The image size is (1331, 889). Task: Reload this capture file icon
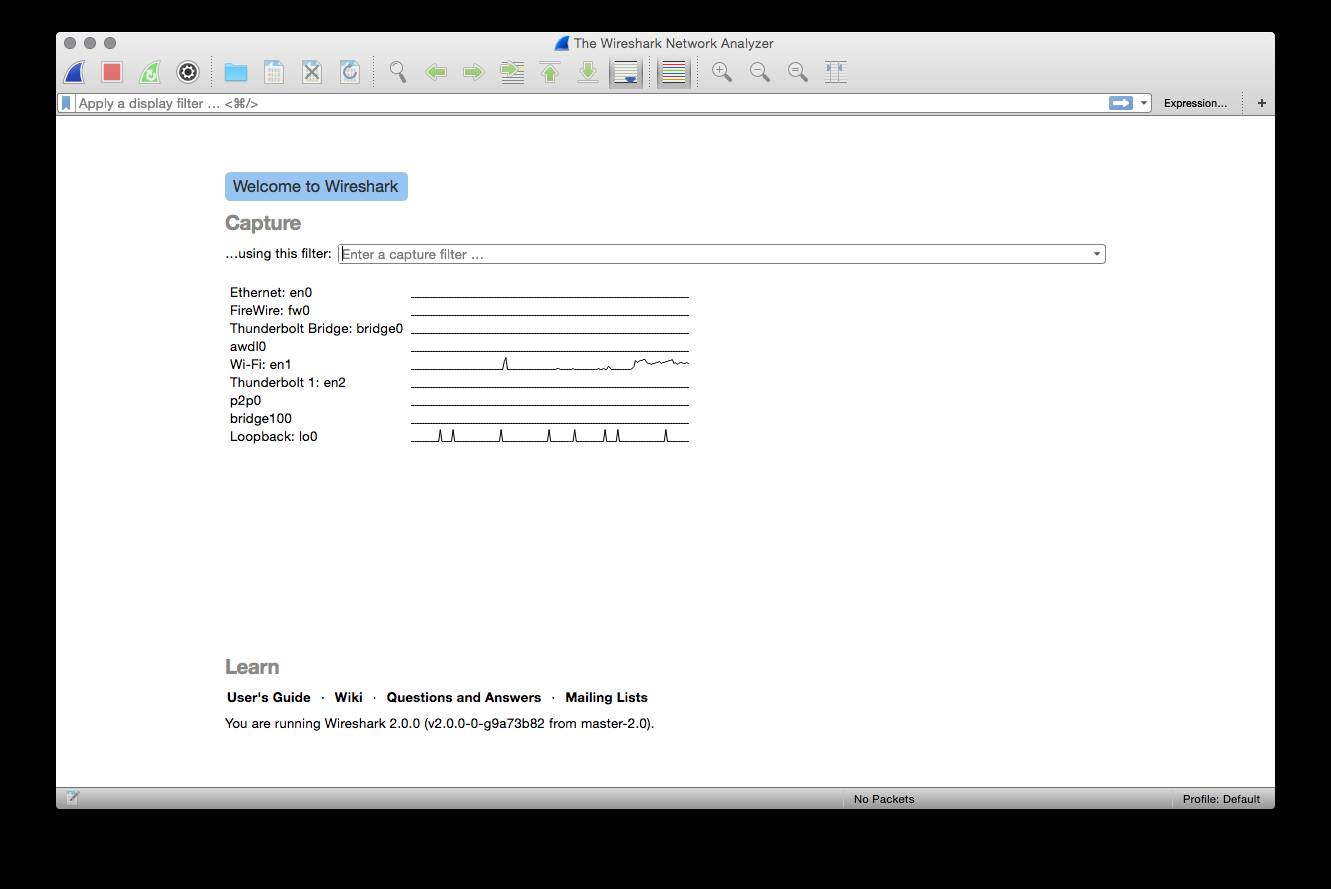(350, 72)
